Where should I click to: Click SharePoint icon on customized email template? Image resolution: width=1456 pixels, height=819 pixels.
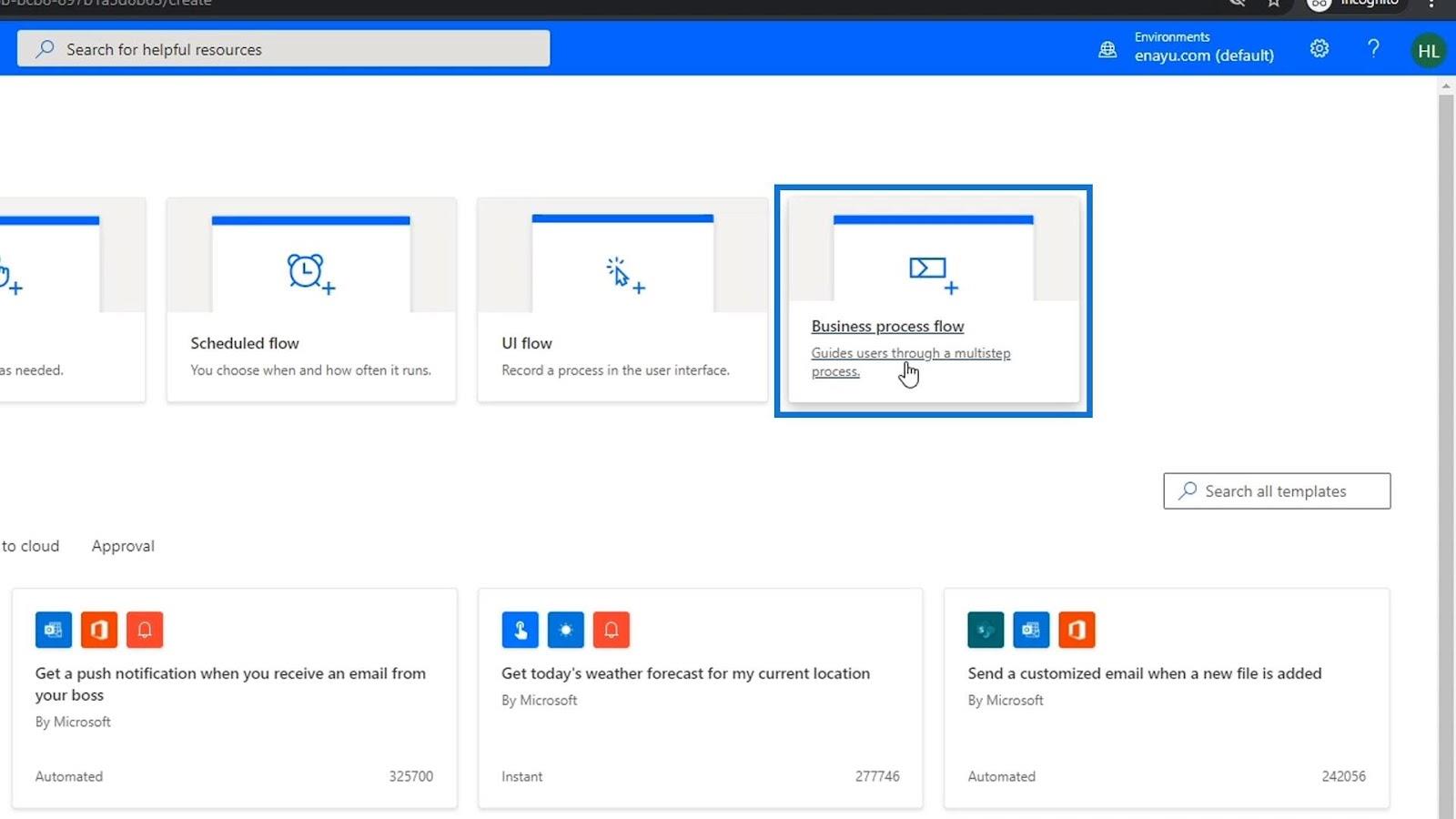pyautogui.click(x=986, y=630)
